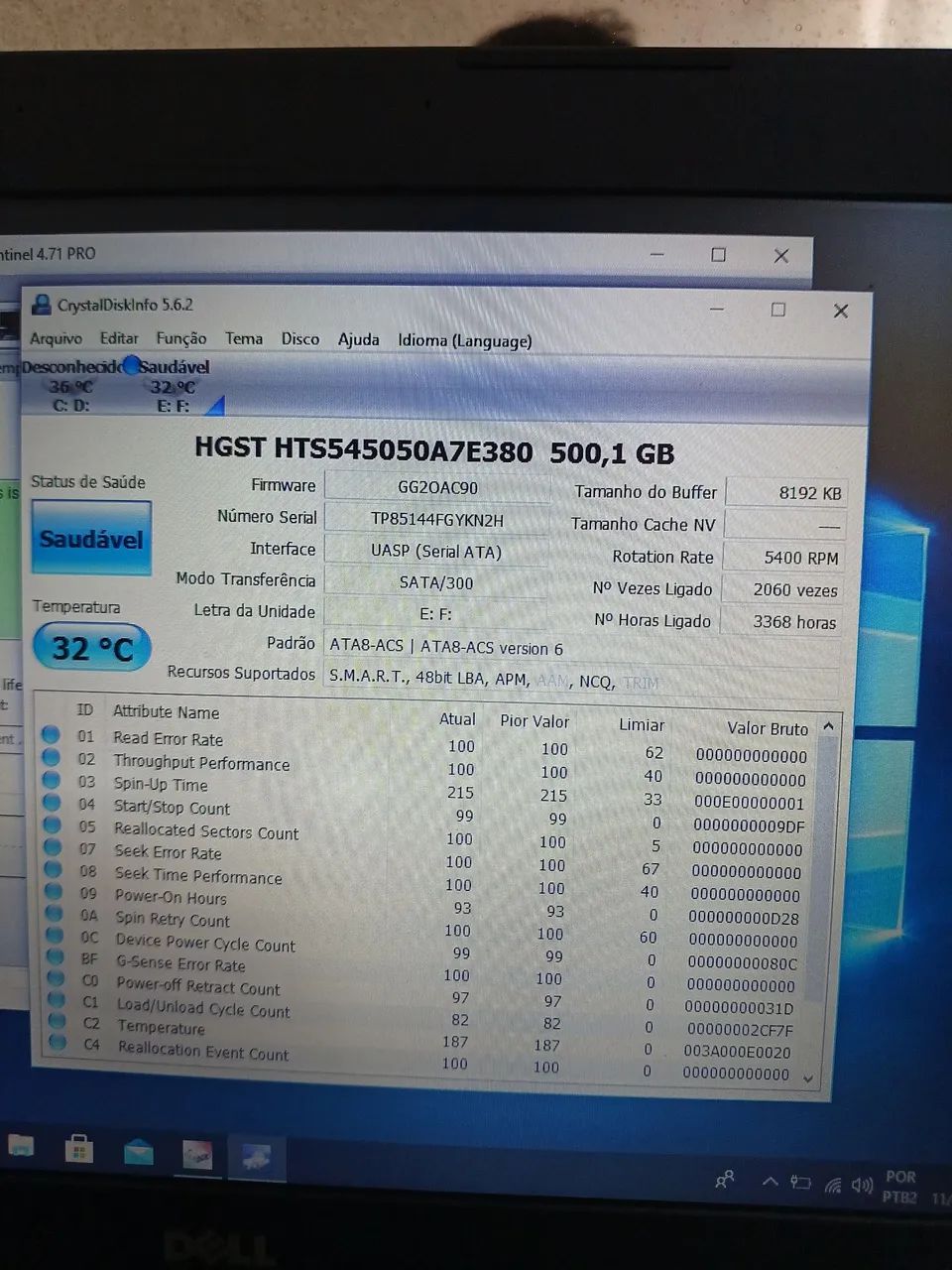Click the power-on count field 2060 vezes
952x1270 pixels.
(x=782, y=589)
